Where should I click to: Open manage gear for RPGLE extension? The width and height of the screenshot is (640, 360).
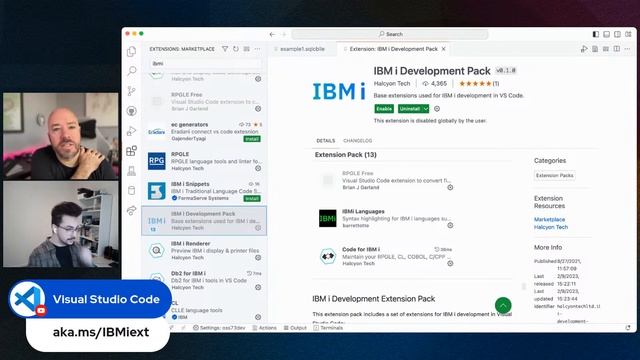tap(258, 168)
